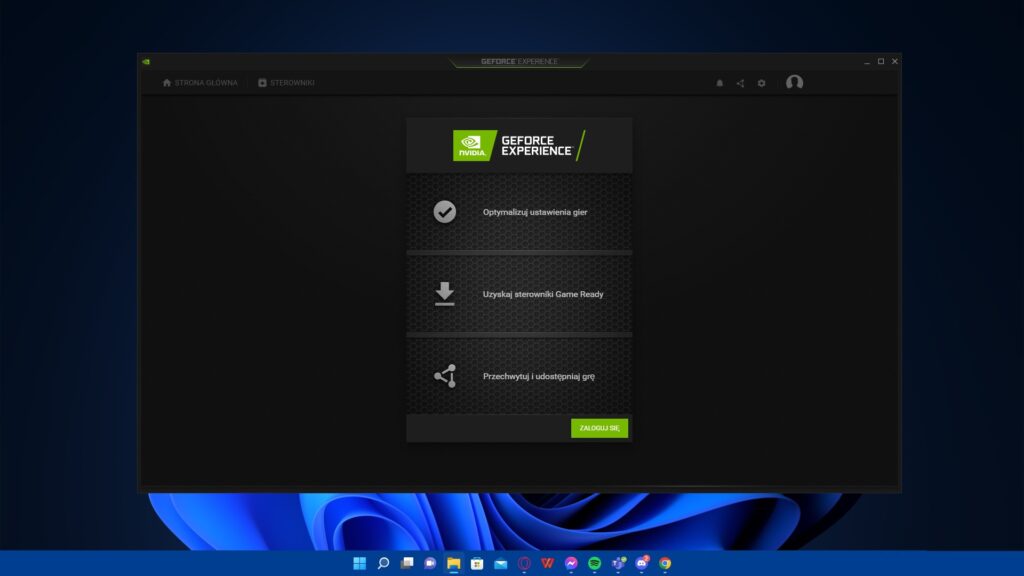Open the Teams Chat taskbar icon
The image size is (1024, 576).
pyautogui.click(x=430, y=563)
